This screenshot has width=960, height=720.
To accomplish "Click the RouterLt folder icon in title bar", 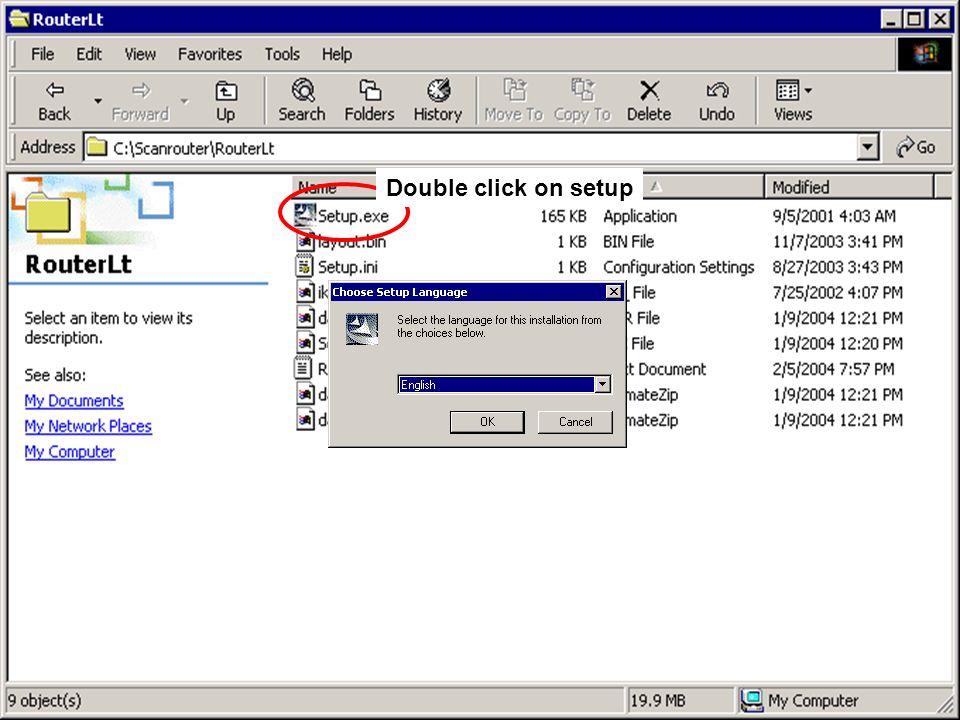I will (x=19, y=19).
